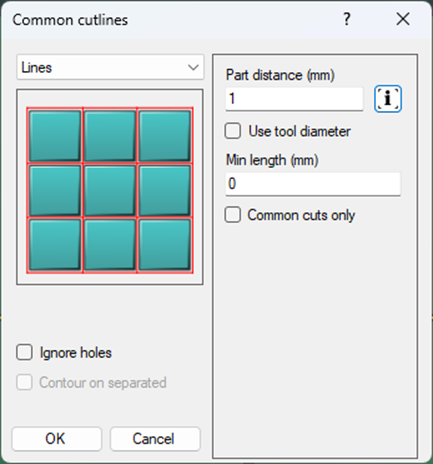Click the center teal tile in the preview
The height and width of the screenshot is (464, 433).
point(110,191)
